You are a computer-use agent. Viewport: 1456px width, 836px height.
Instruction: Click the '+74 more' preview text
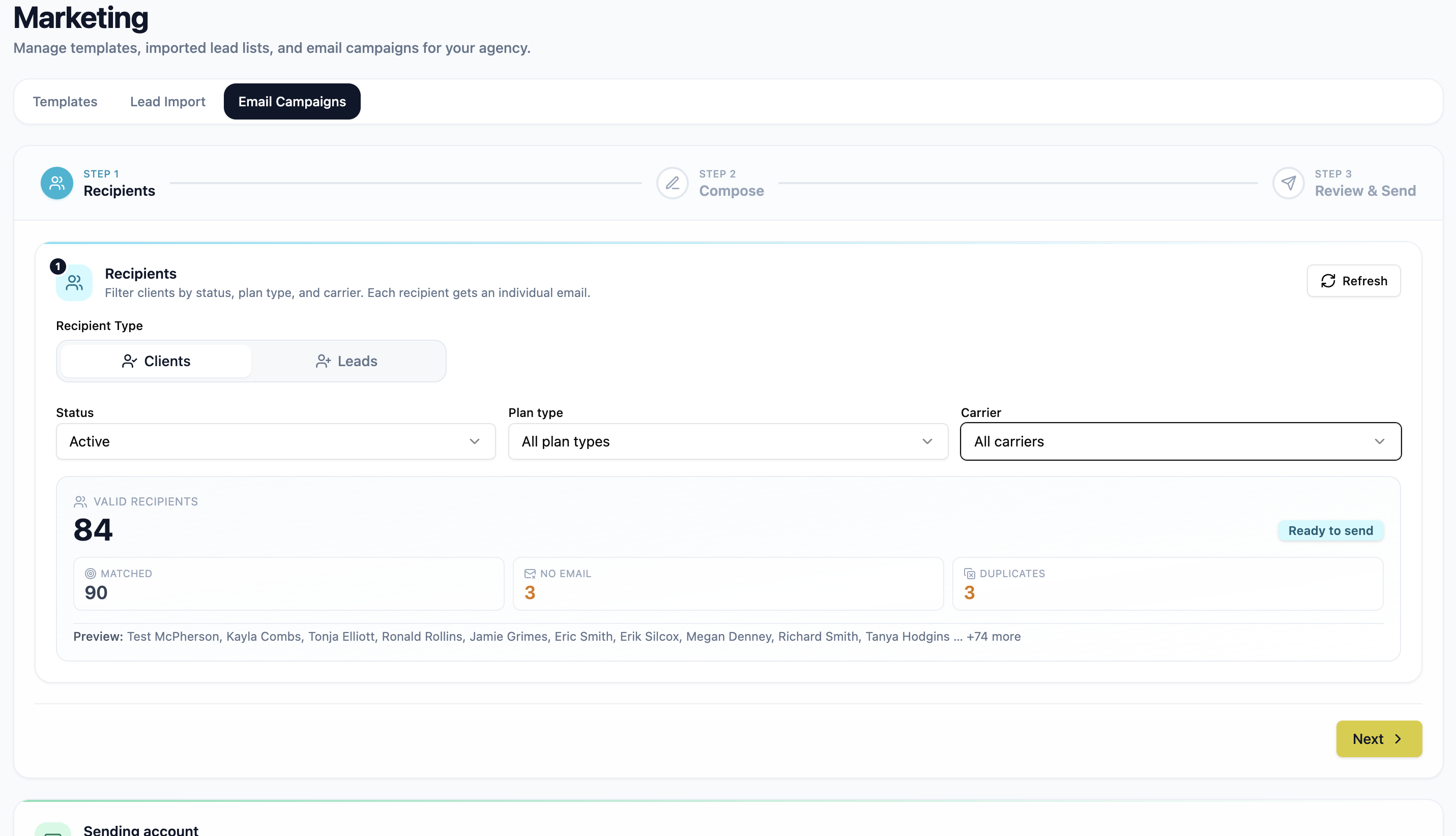[x=993, y=637]
